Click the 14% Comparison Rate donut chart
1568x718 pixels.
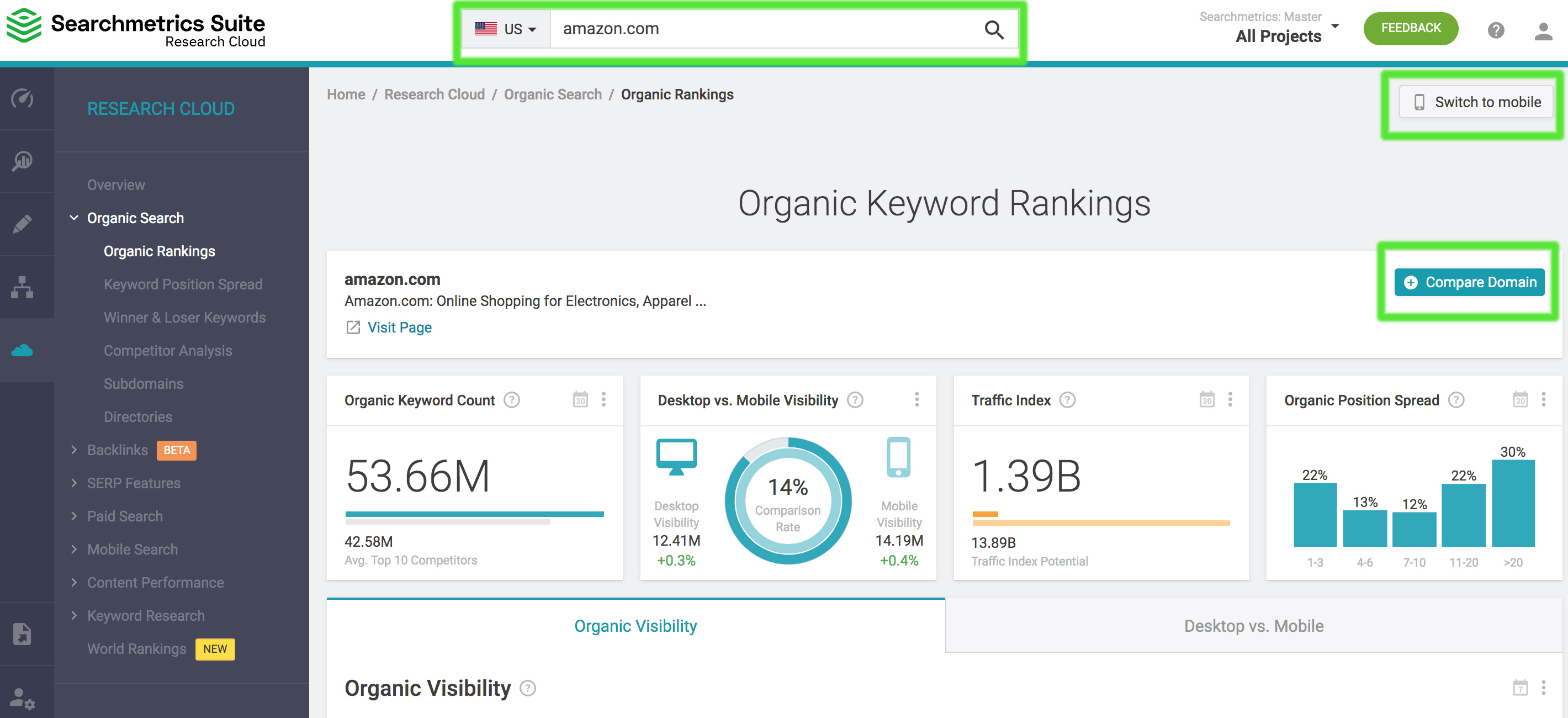point(788,500)
